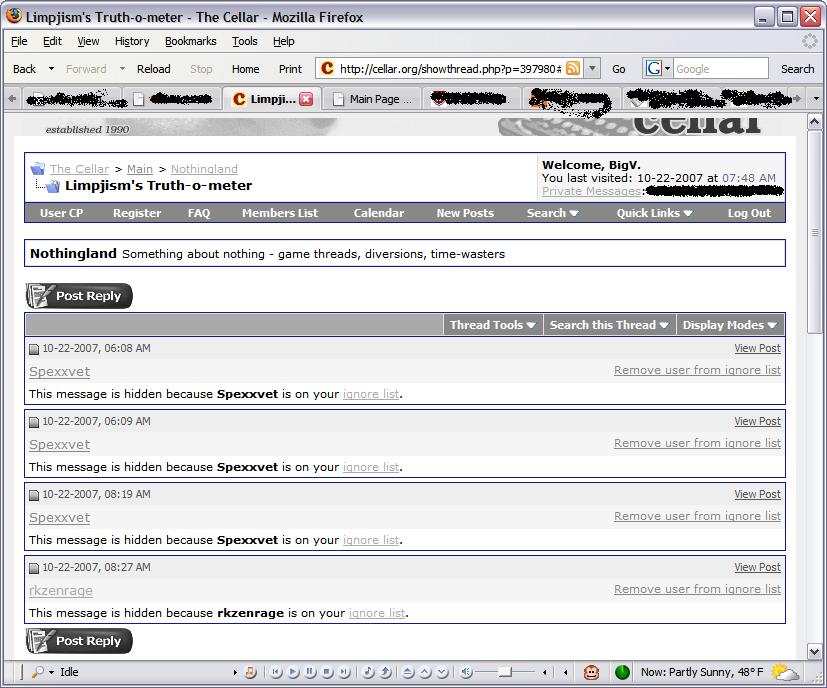Image resolution: width=827 pixels, height=688 pixels.
Task: Go to the Home page
Action: 245,69
